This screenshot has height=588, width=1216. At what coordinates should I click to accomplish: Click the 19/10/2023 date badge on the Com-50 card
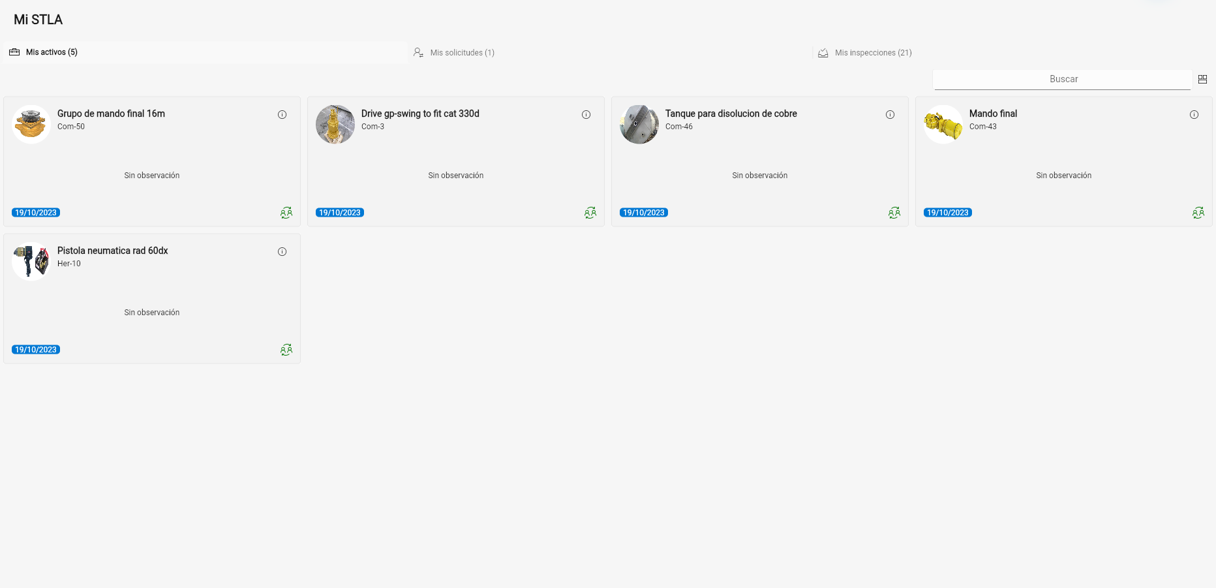tap(36, 213)
